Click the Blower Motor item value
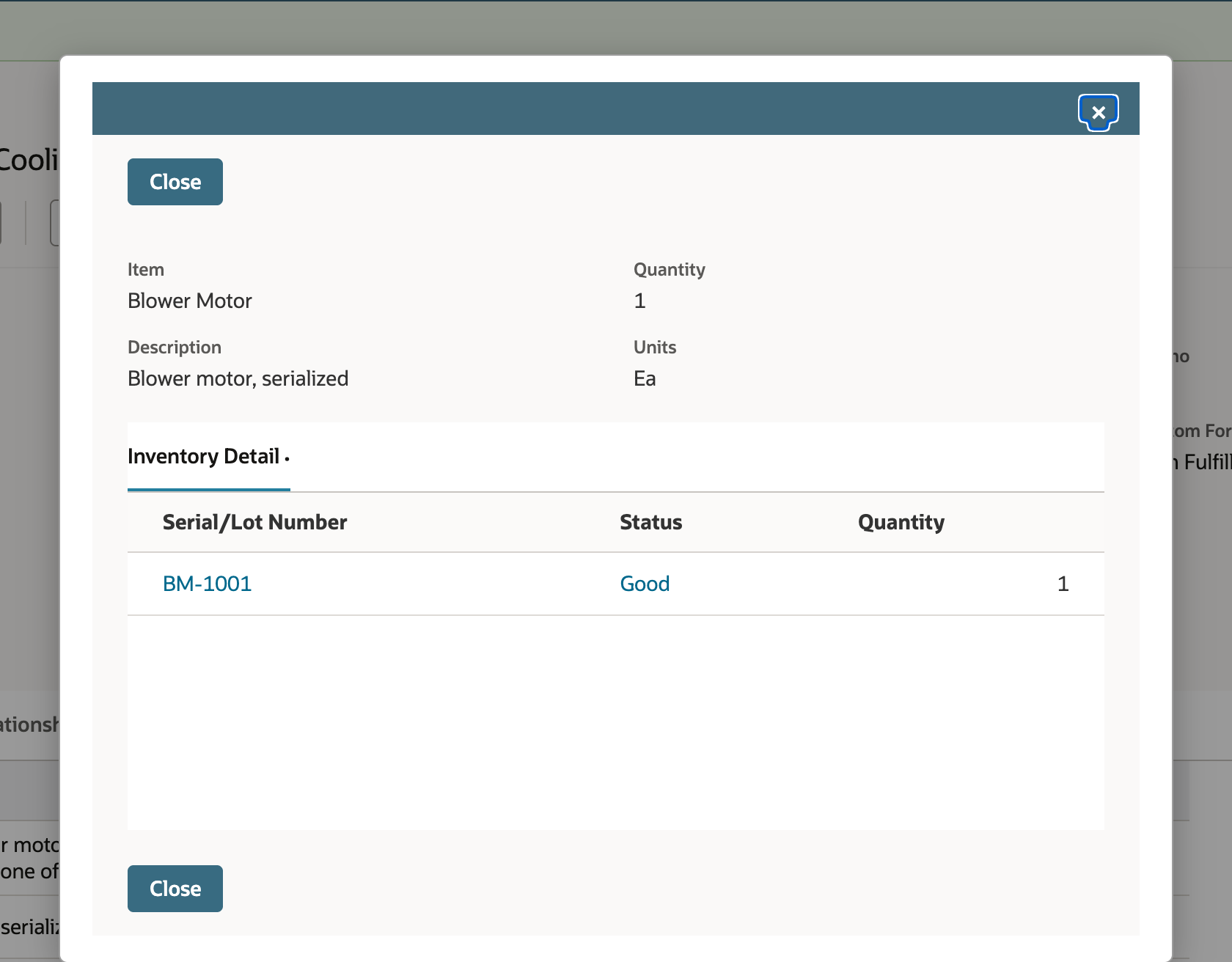The image size is (1232, 962). point(190,301)
